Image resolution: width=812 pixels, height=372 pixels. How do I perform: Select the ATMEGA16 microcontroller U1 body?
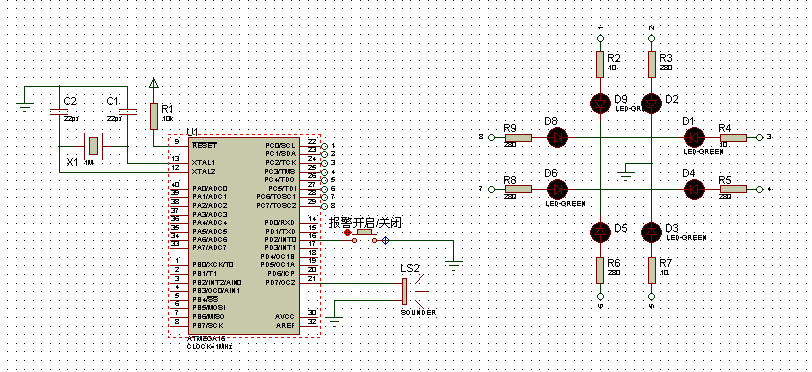[243, 236]
